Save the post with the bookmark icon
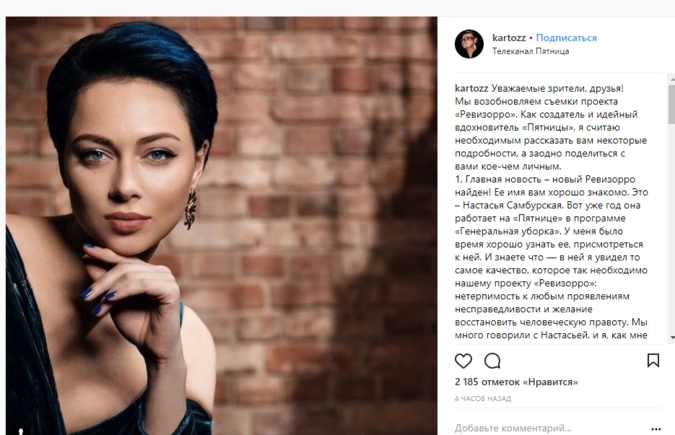This screenshot has width=675, height=435. click(653, 360)
